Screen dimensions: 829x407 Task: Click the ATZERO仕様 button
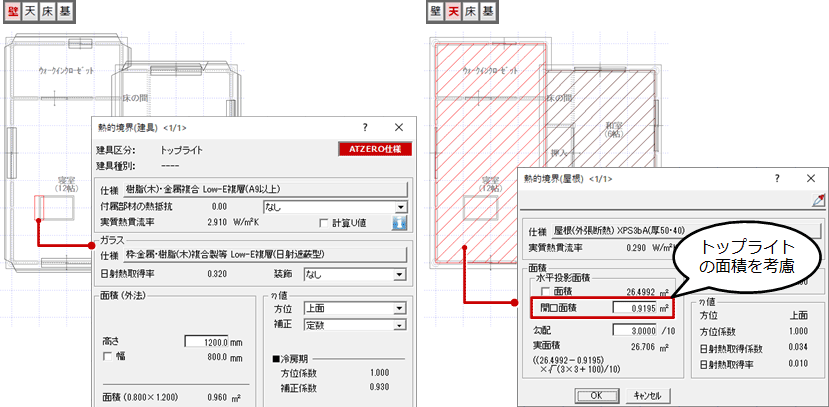pos(375,150)
